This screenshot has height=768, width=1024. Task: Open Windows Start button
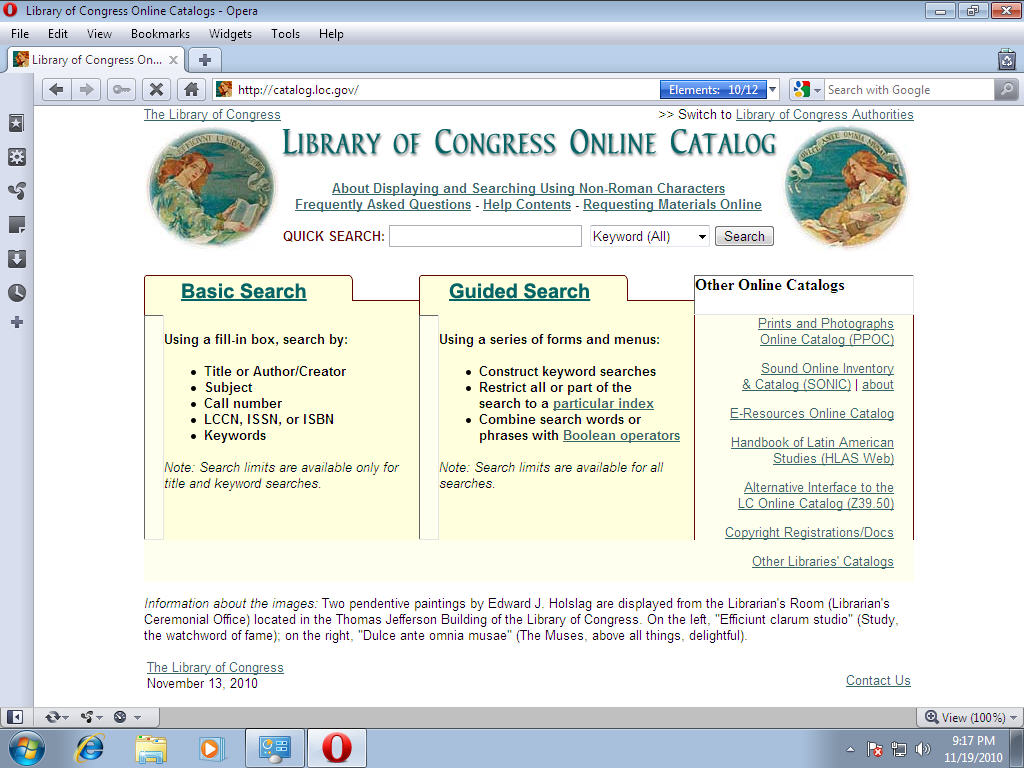tap(27, 748)
